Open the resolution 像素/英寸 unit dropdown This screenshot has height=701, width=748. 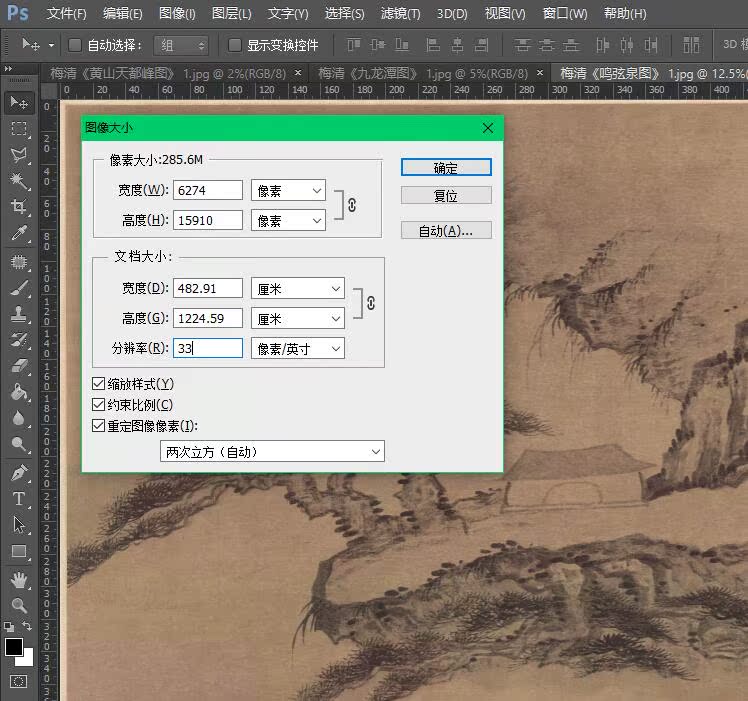[298, 348]
